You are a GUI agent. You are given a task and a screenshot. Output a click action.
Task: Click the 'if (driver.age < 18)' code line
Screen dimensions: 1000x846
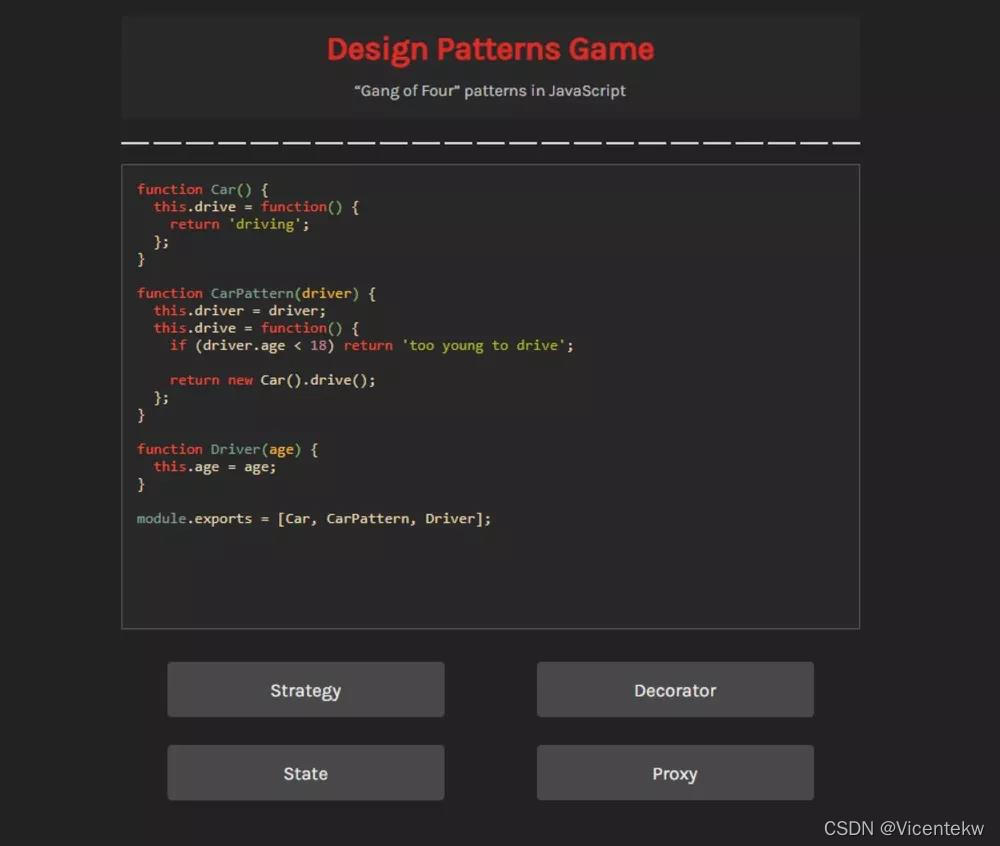371,346
